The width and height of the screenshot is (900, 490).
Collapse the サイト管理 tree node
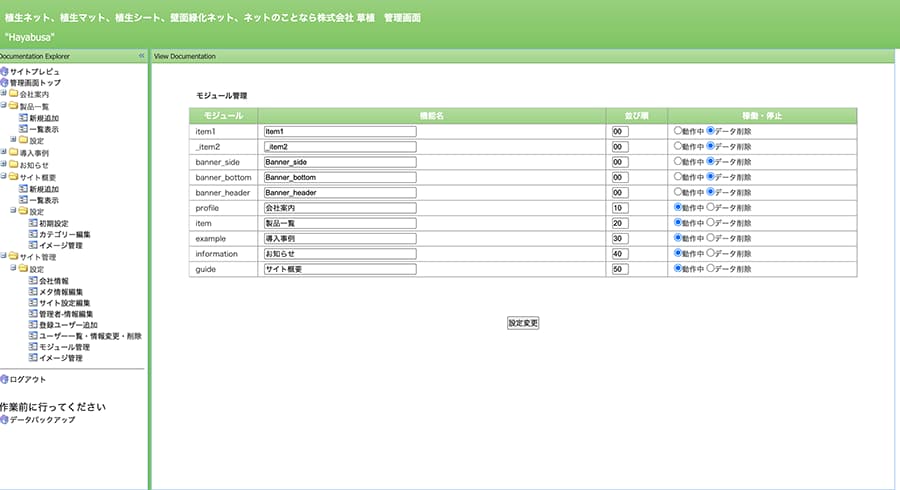click(x=4, y=257)
